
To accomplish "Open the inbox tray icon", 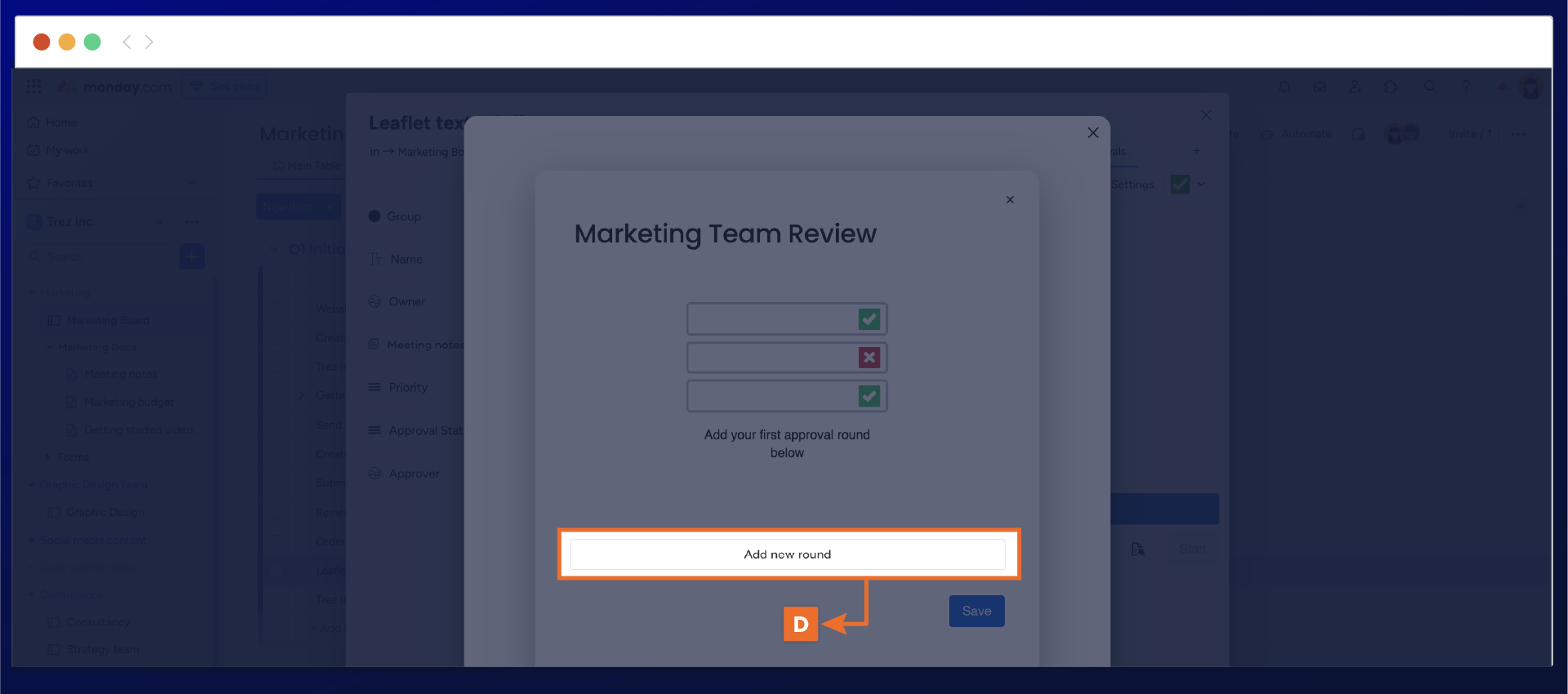I will [x=1319, y=87].
